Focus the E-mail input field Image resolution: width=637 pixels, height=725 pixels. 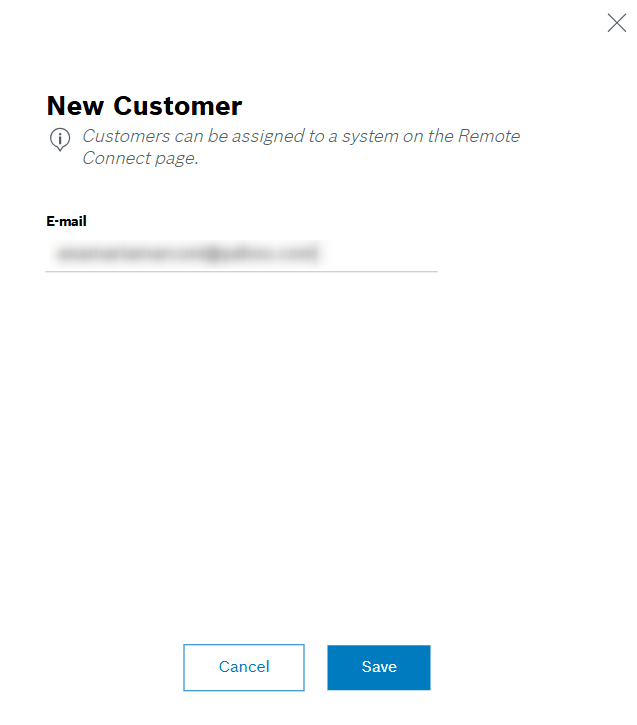(x=241, y=254)
